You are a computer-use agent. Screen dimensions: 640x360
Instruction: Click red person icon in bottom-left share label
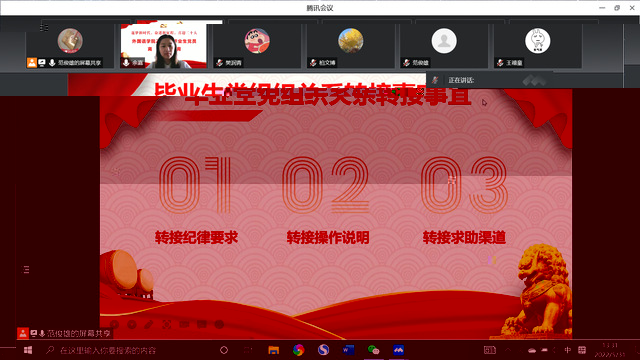point(23,333)
